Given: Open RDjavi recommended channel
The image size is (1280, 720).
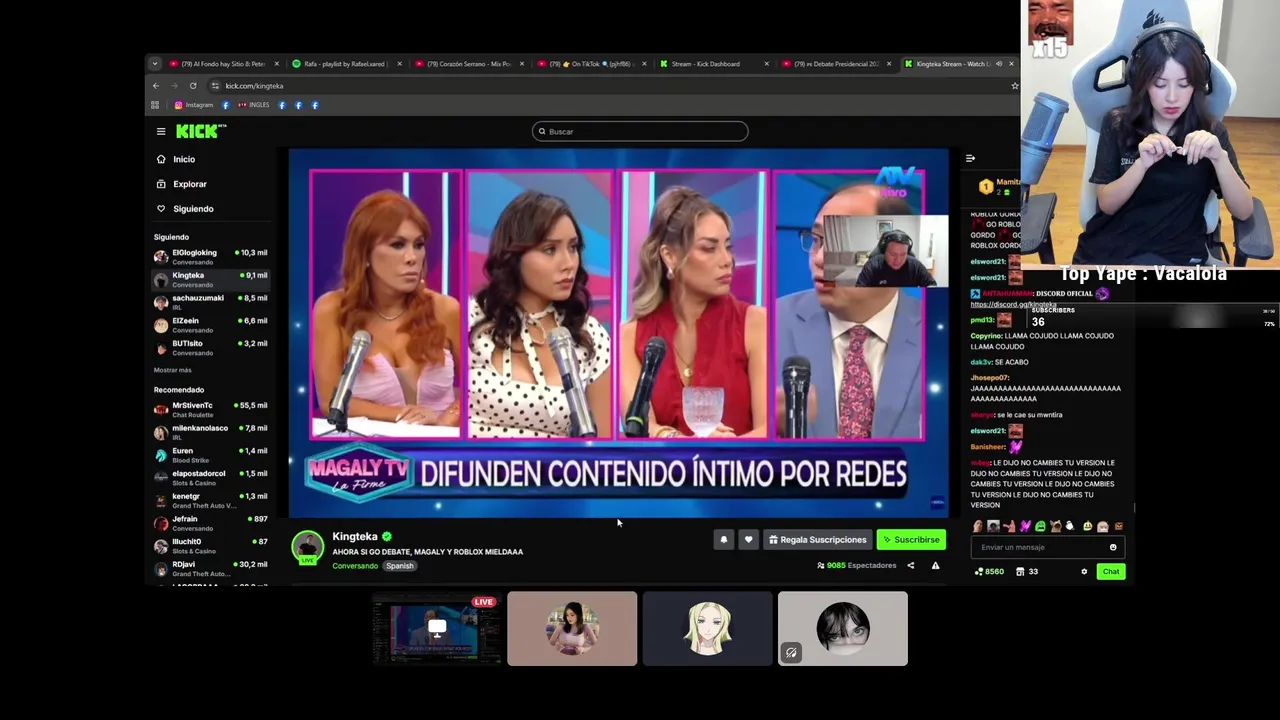Looking at the screenshot, I should tap(210, 568).
